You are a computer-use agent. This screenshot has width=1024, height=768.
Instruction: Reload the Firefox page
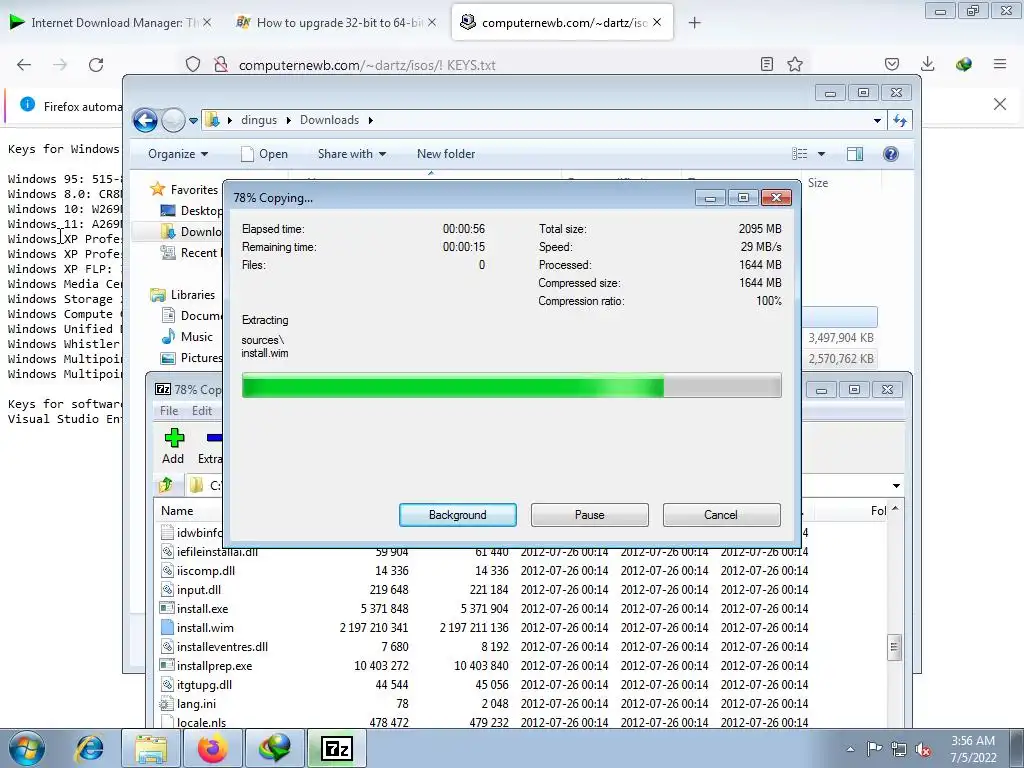pos(96,65)
